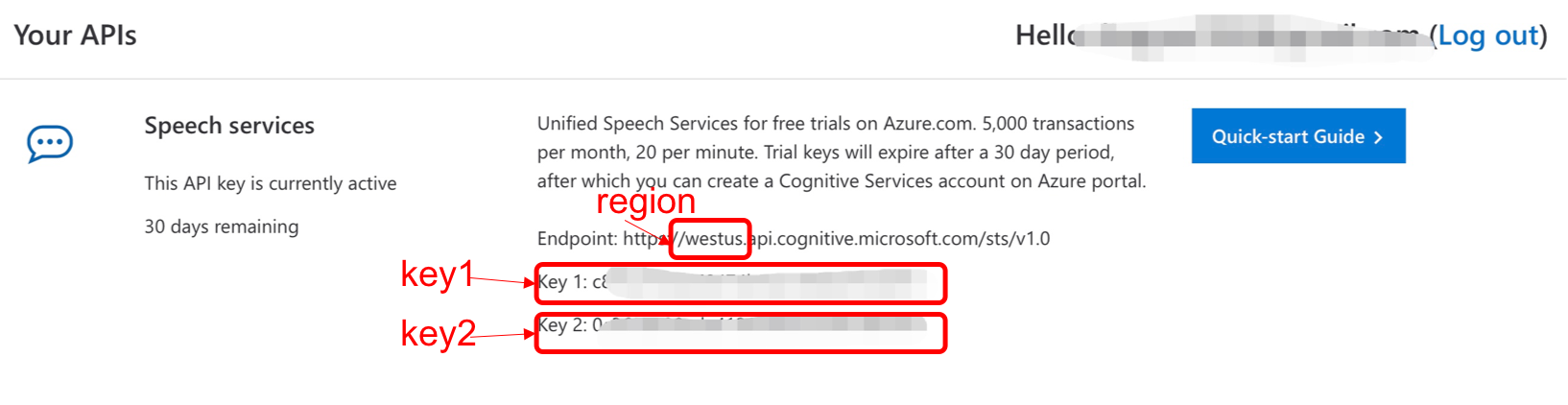Click '30 days remaining' text
The width and height of the screenshot is (1568, 405).
tap(222, 226)
